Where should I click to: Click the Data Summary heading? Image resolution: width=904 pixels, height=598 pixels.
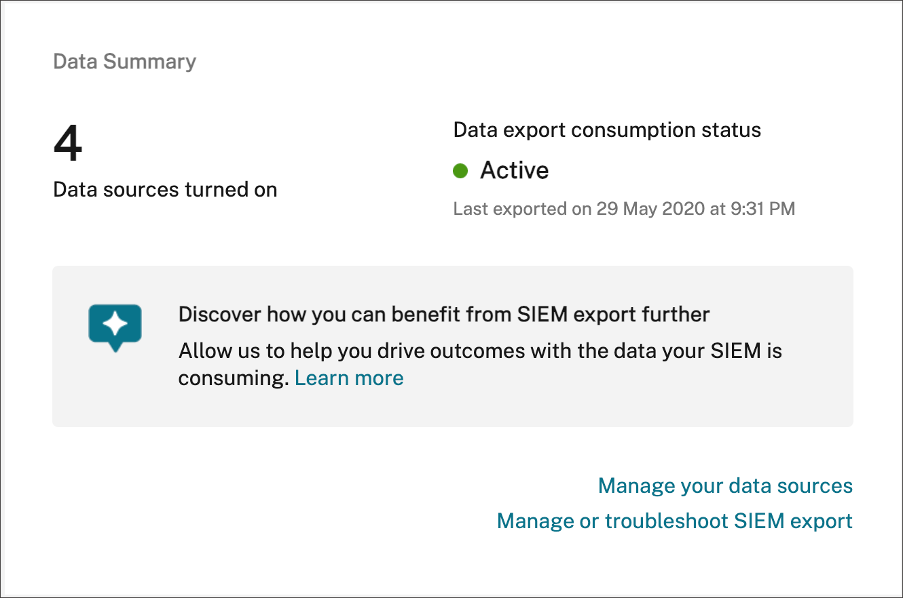[124, 62]
